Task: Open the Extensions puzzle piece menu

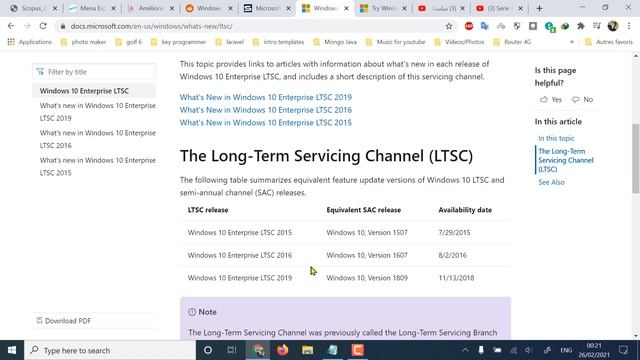Action: (581, 26)
